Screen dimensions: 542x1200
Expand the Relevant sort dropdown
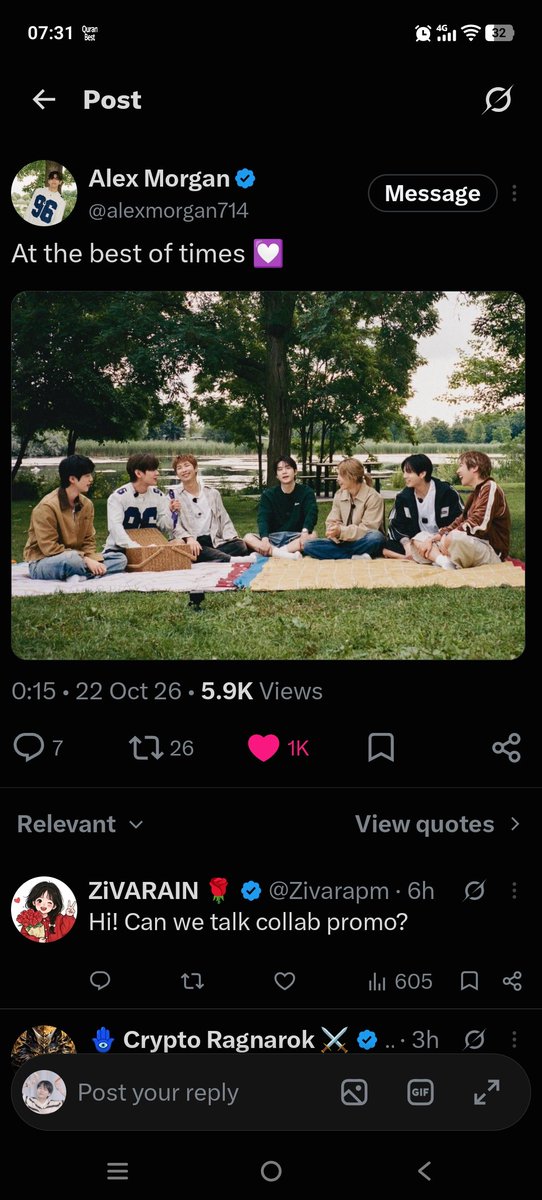tap(80, 824)
